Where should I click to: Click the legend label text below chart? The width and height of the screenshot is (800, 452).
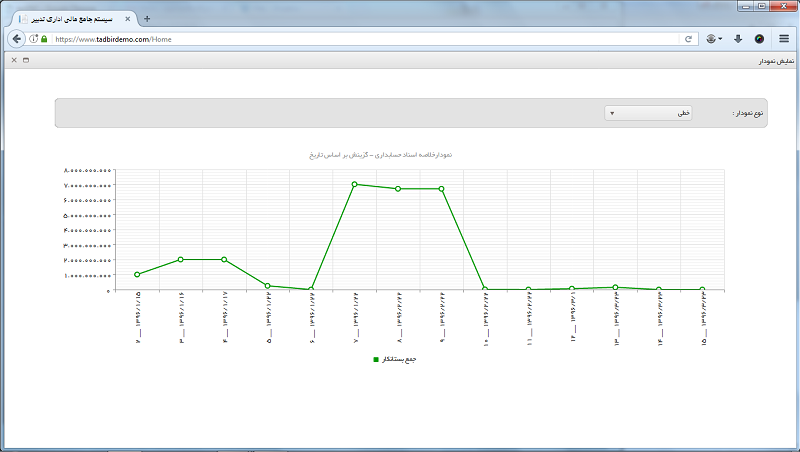point(398,359)
